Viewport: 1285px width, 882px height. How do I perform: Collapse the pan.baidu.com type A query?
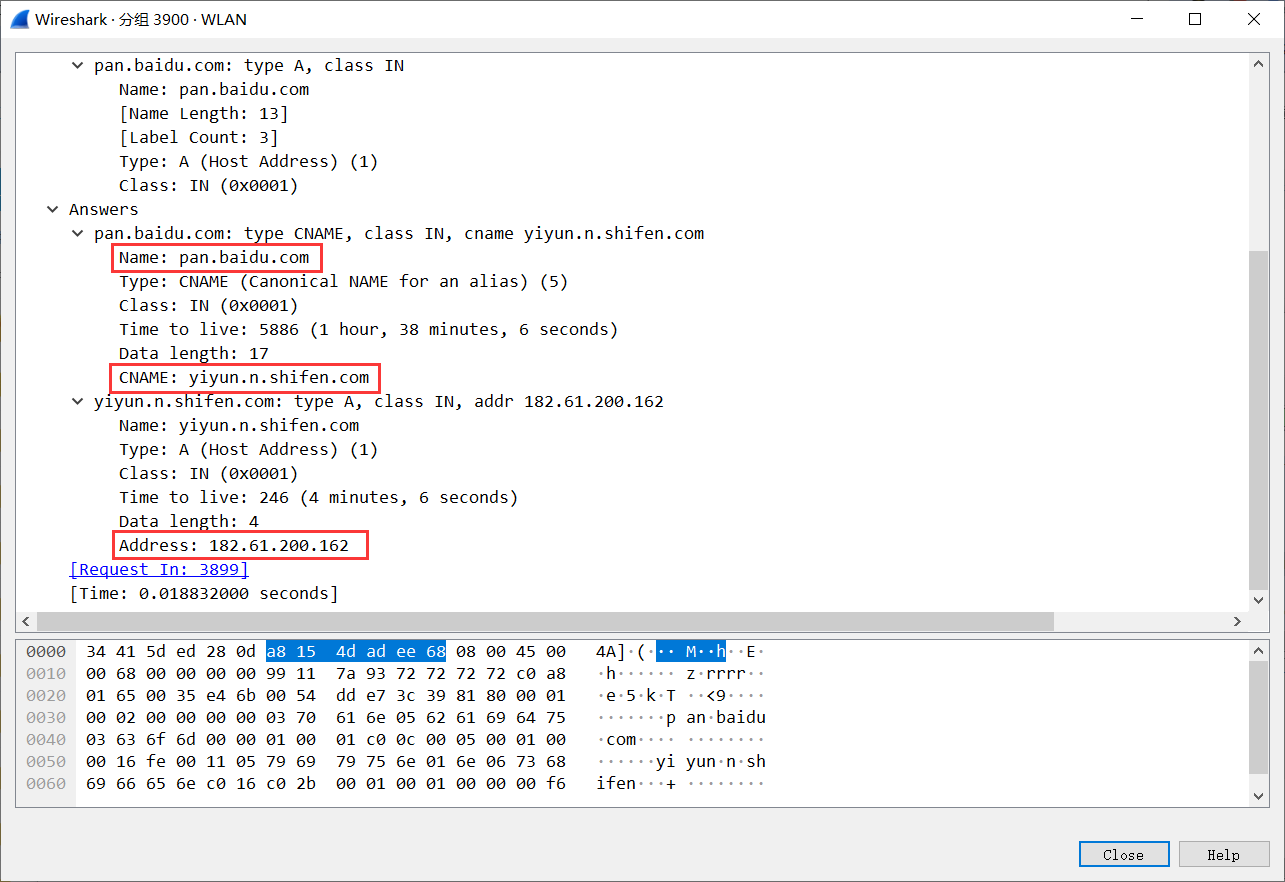pos(77,66)
